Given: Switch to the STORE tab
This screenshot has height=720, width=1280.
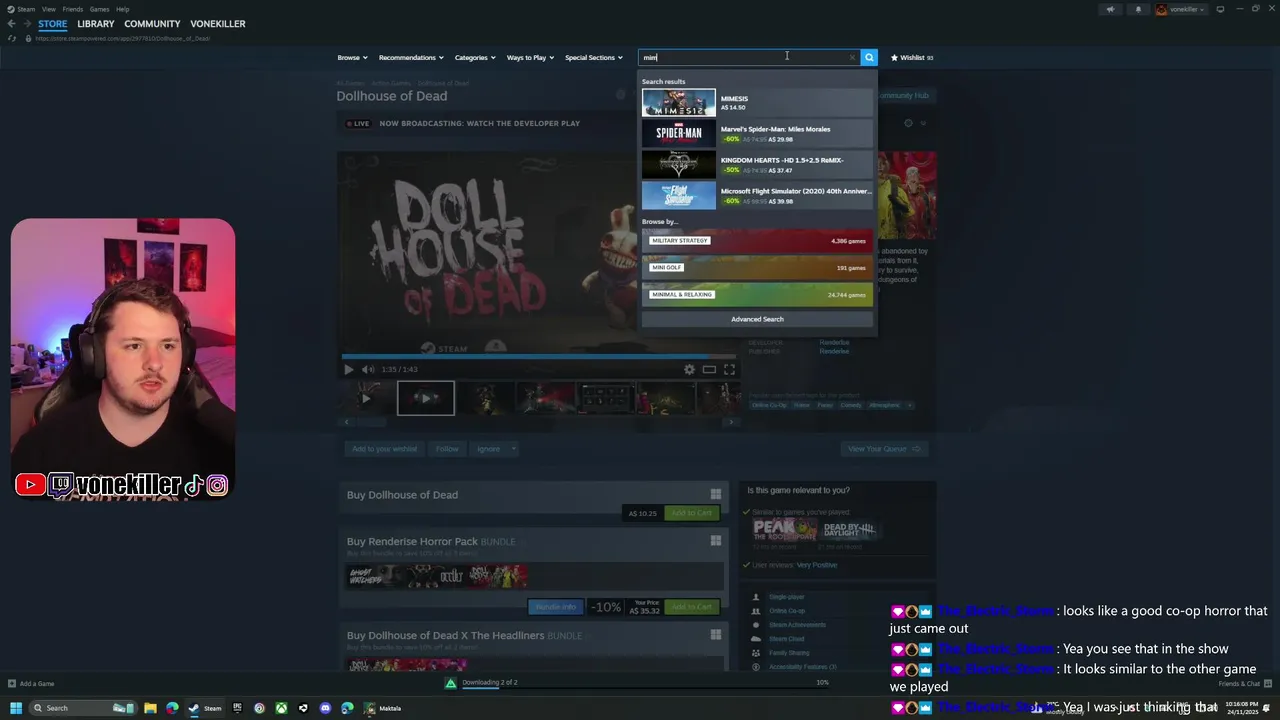Looking at the screenshot, I should [x=53, y=24].
